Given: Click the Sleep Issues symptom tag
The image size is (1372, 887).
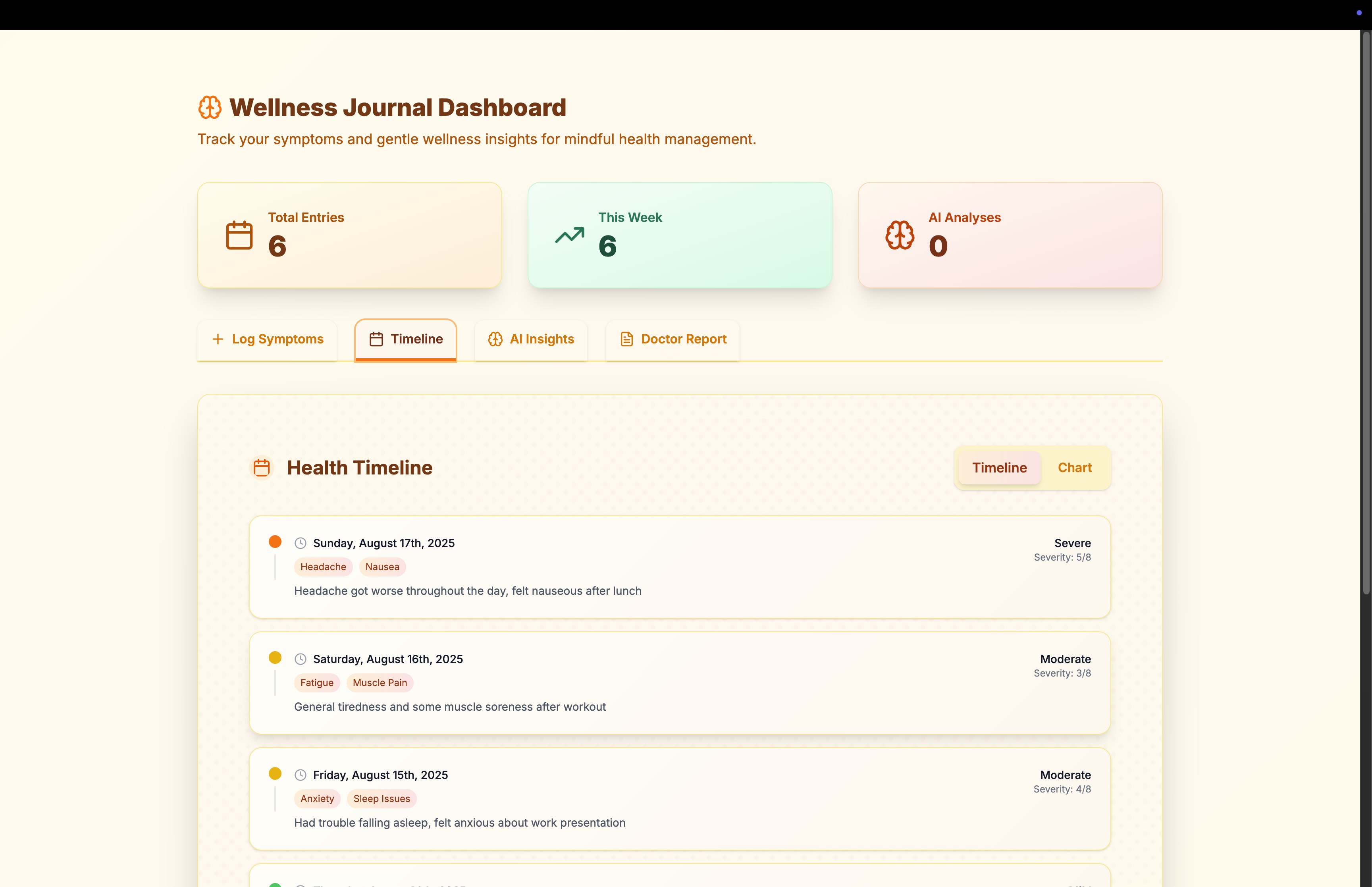Looking at the screenshot, I should point(382,799).
